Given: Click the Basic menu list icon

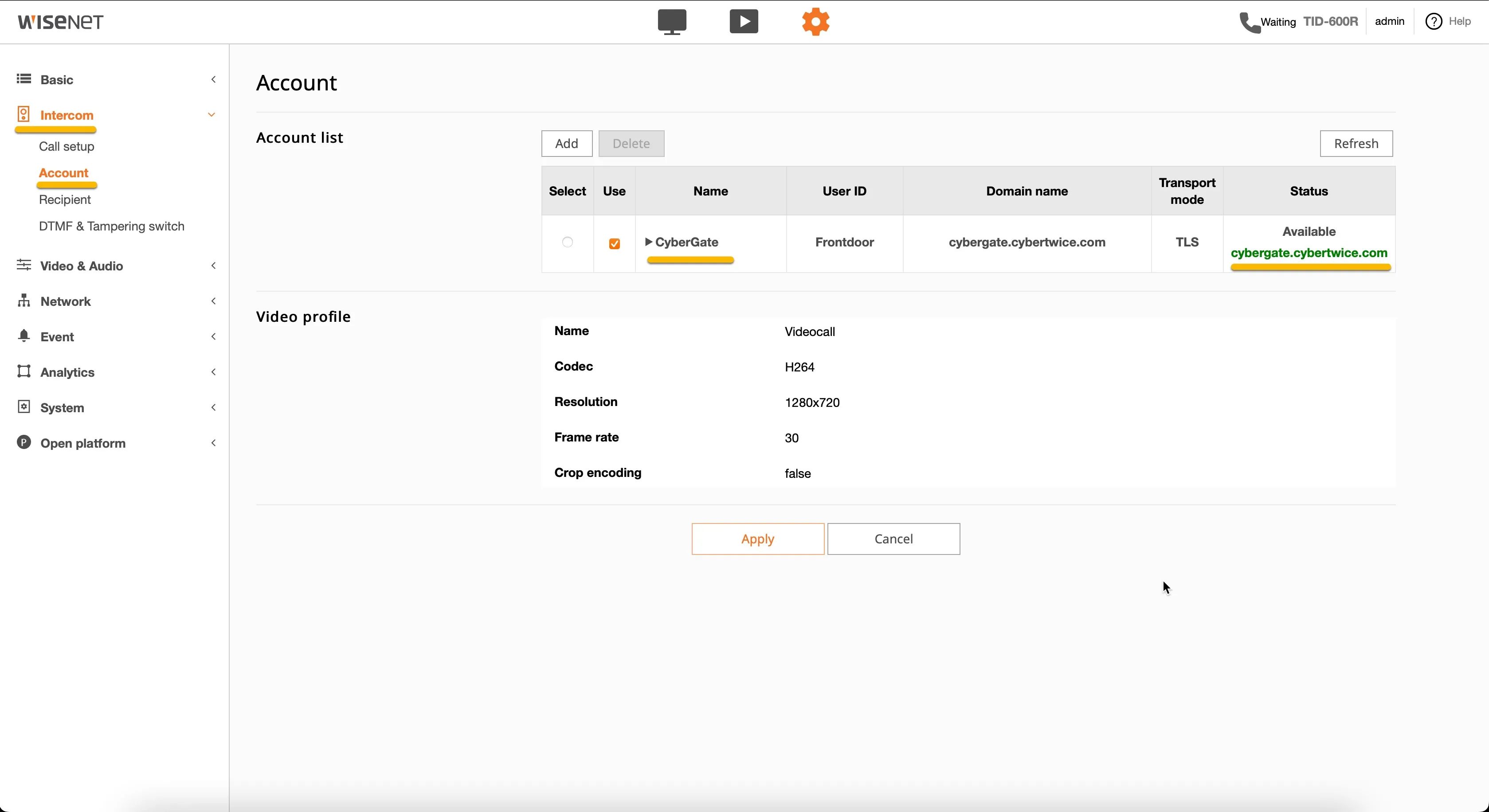Looking at the screenshot, I should coord(24,78).
